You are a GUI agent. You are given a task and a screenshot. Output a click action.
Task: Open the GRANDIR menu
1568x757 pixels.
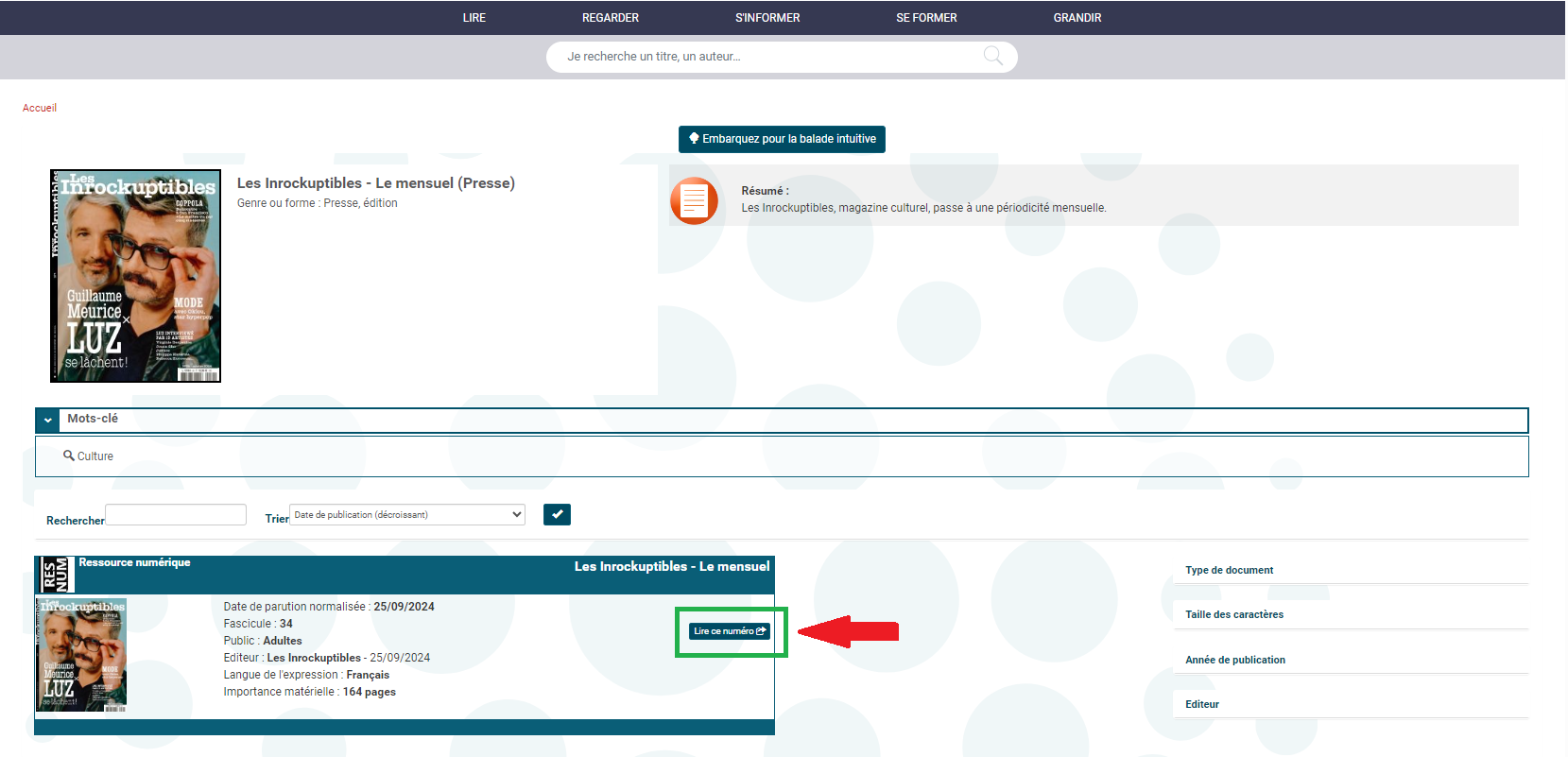[1077, 18]
